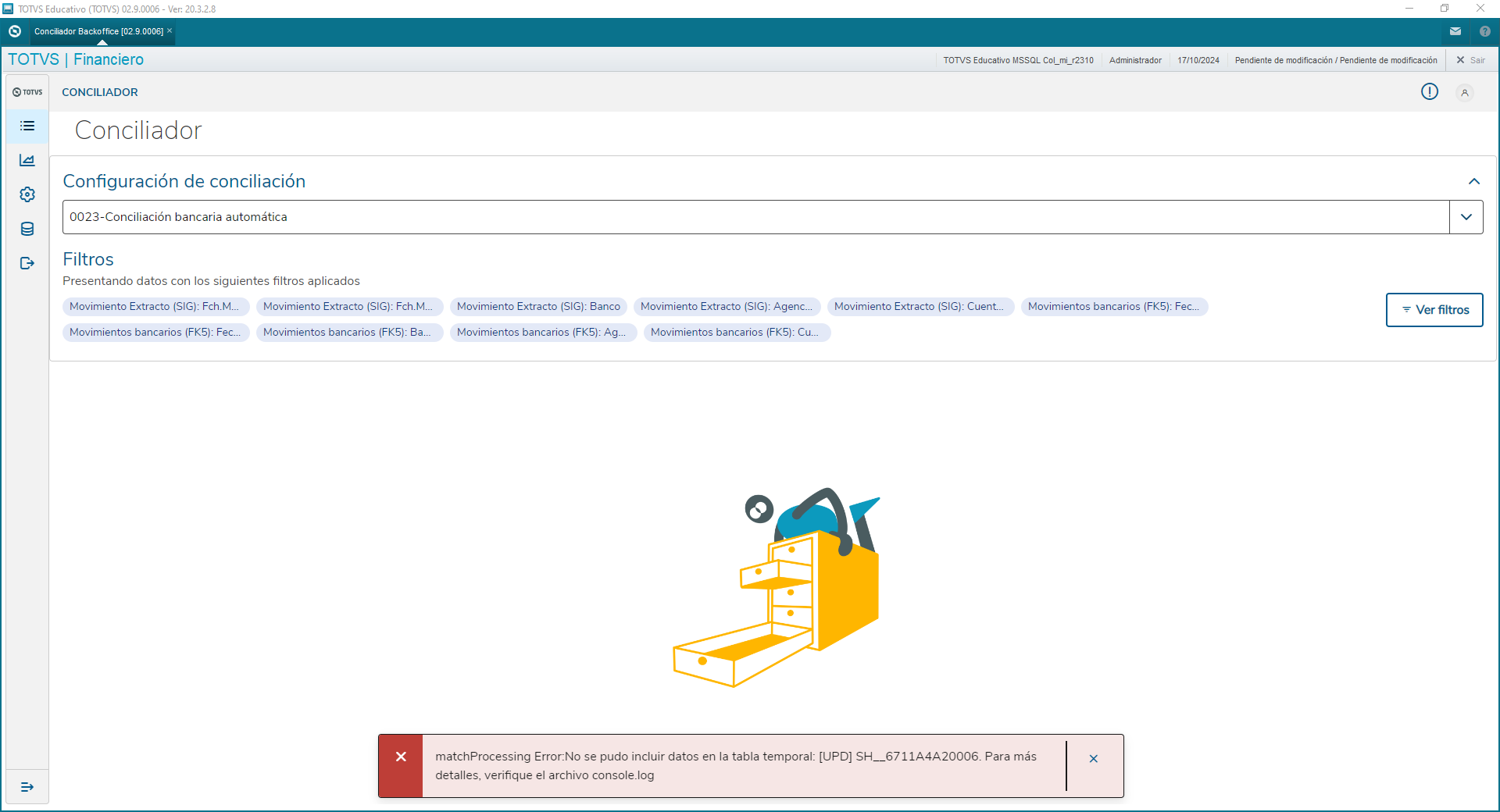Click the second Movimiento Extracto (SIG): Fch.M... filter chip
Screen dimensions: 1500x812
click(x=349, y=307)
